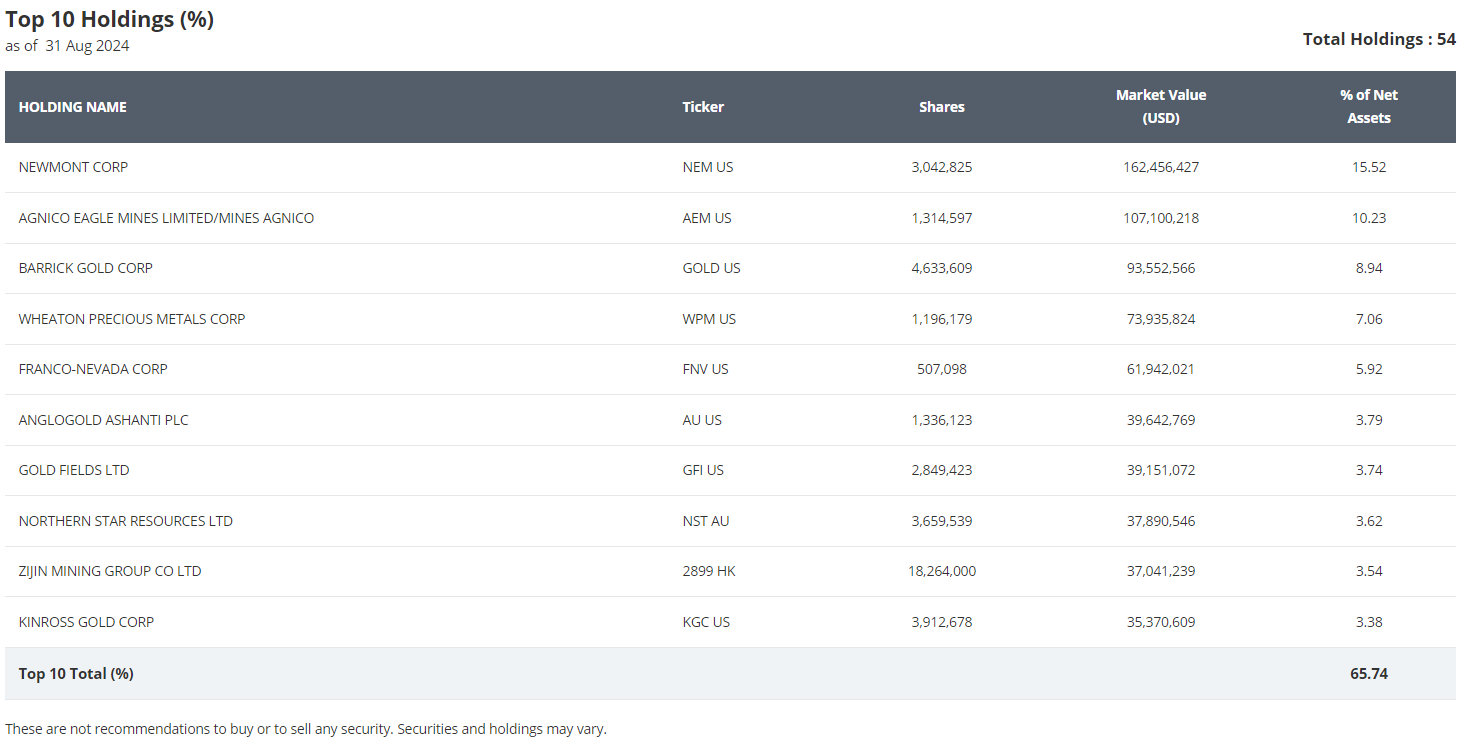Click net assets percentage 7.06

(1369, 319)
